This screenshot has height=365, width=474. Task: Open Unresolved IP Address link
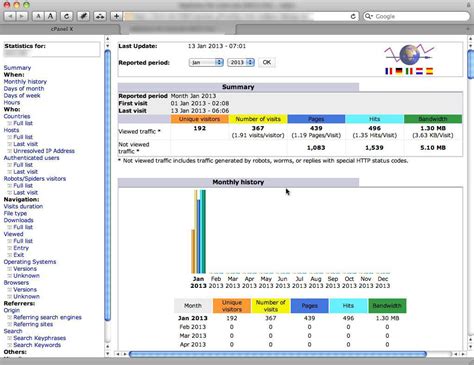[x=44, y=151]
